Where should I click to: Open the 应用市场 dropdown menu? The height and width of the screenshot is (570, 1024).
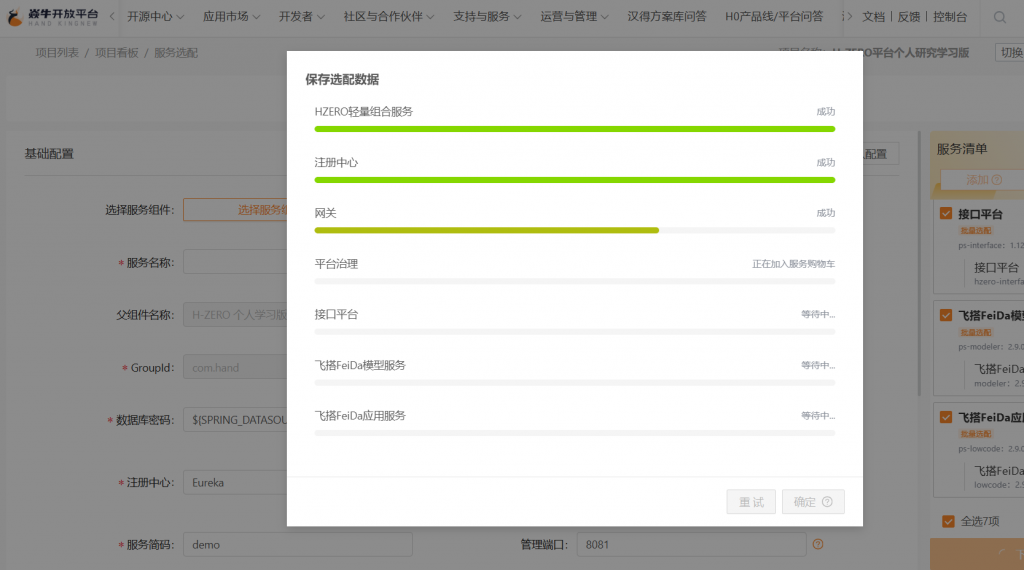pos(231,17)
